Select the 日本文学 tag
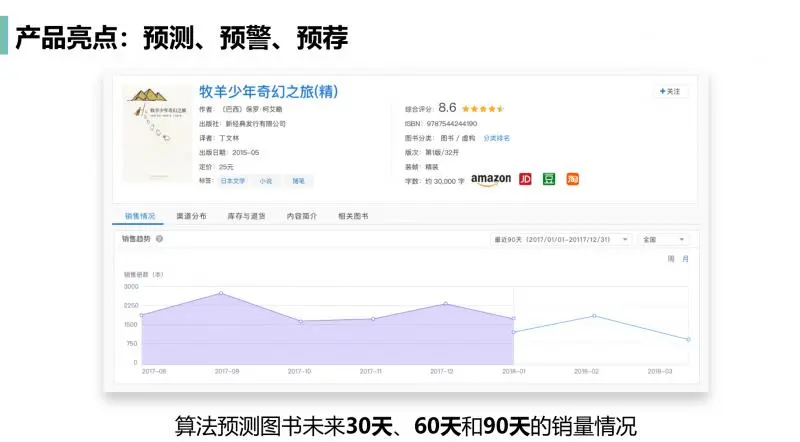 coord(233,181)
